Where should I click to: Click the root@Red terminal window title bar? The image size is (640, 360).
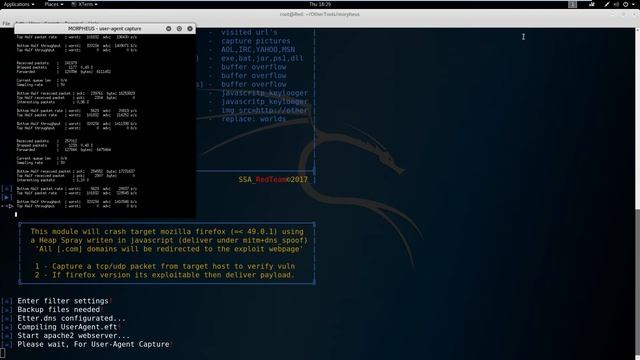point(320,14)
